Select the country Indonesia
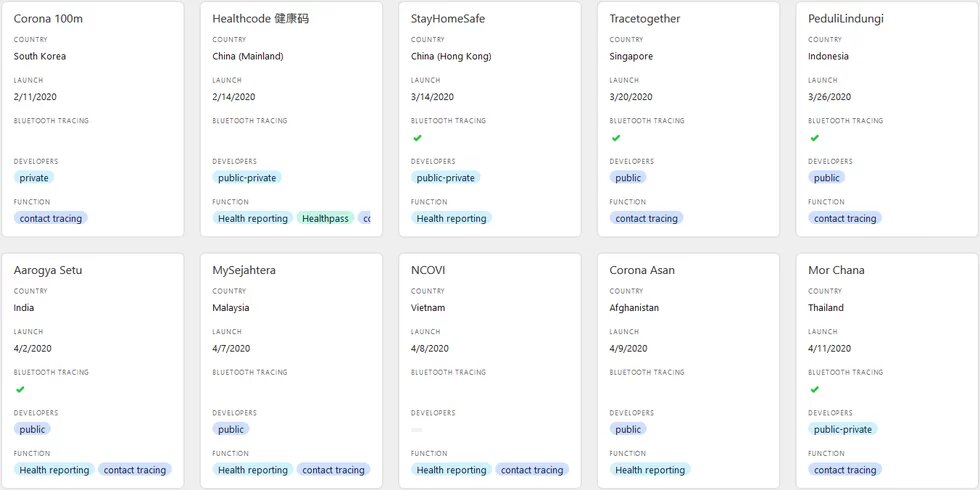980x490 pixels. (x=829, y=56)
